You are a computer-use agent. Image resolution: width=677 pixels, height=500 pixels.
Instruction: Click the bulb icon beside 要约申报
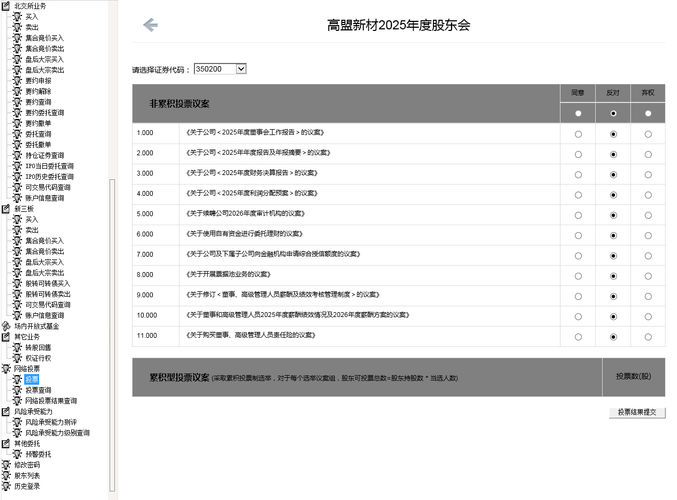[x=17, y=80]
